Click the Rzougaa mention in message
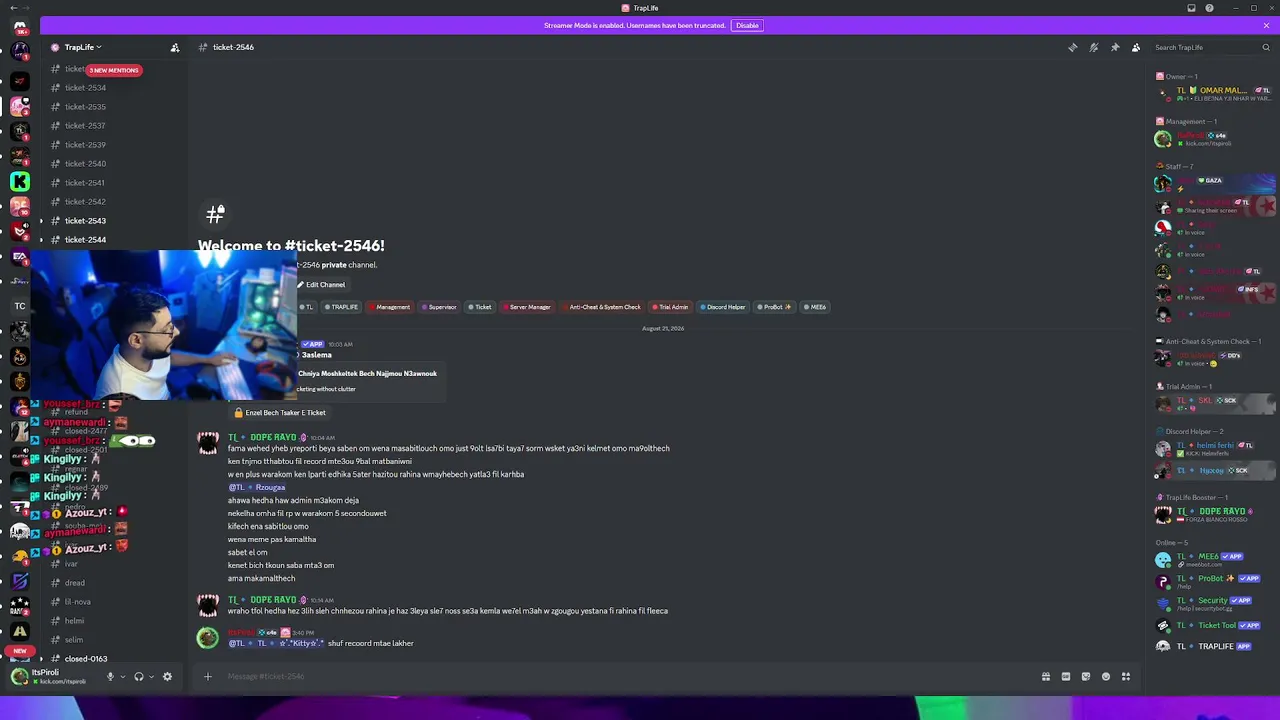1280x720 pixels. tap(257, 488)
